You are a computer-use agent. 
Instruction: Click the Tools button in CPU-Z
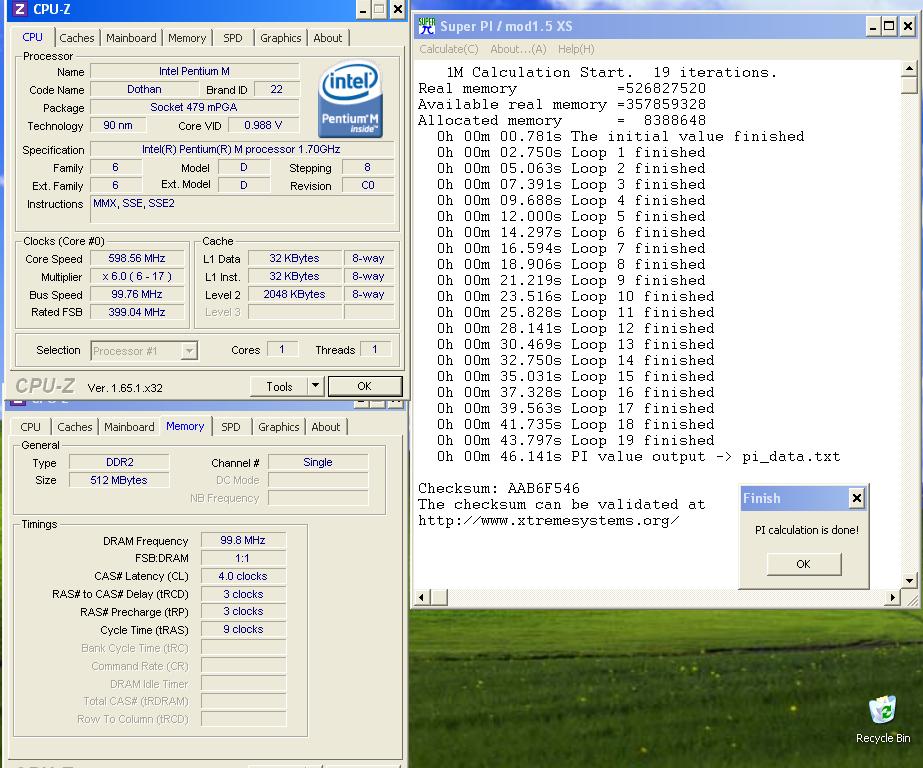point(279,386)
